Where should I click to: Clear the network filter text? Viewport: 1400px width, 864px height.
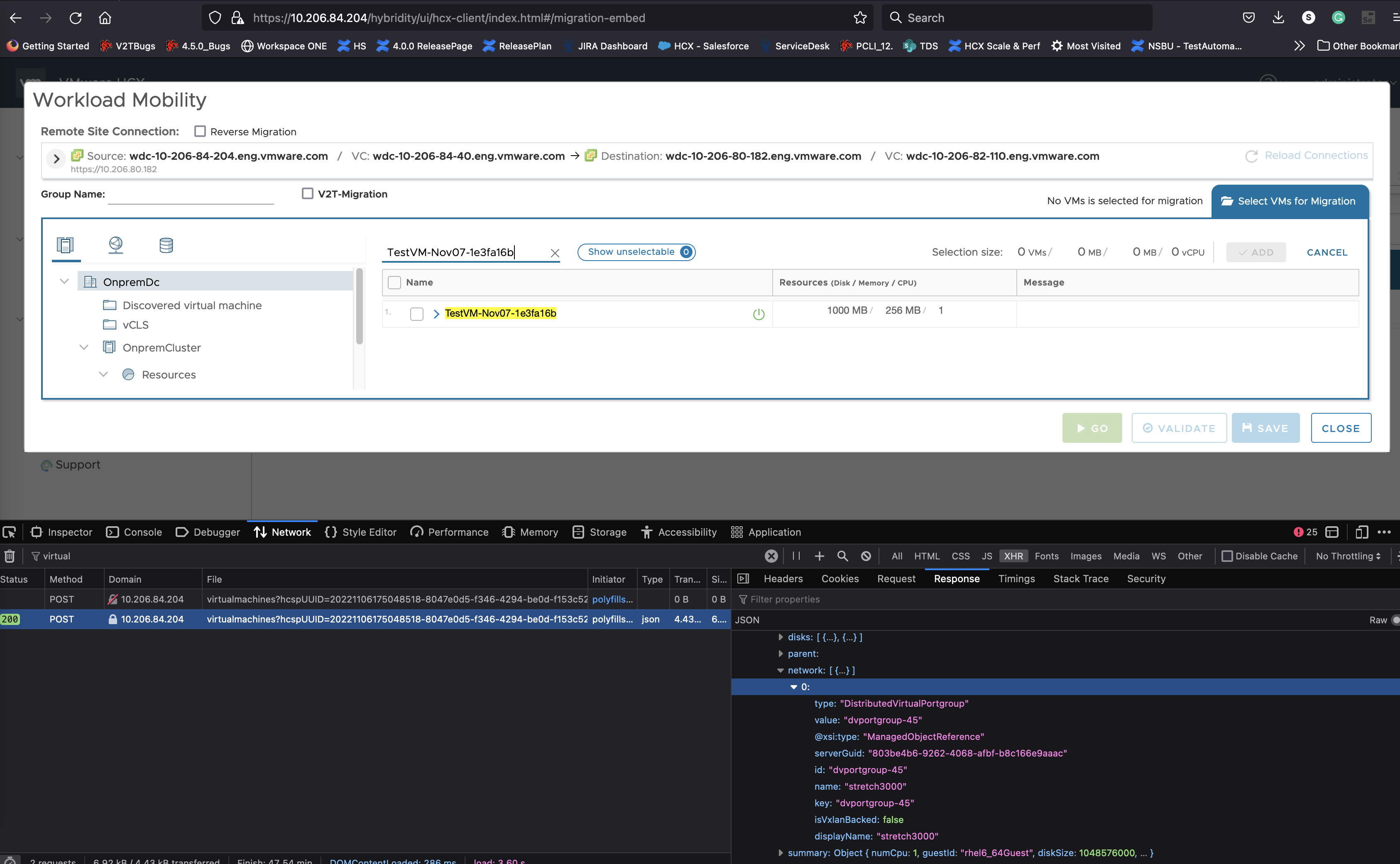(771, 556)
